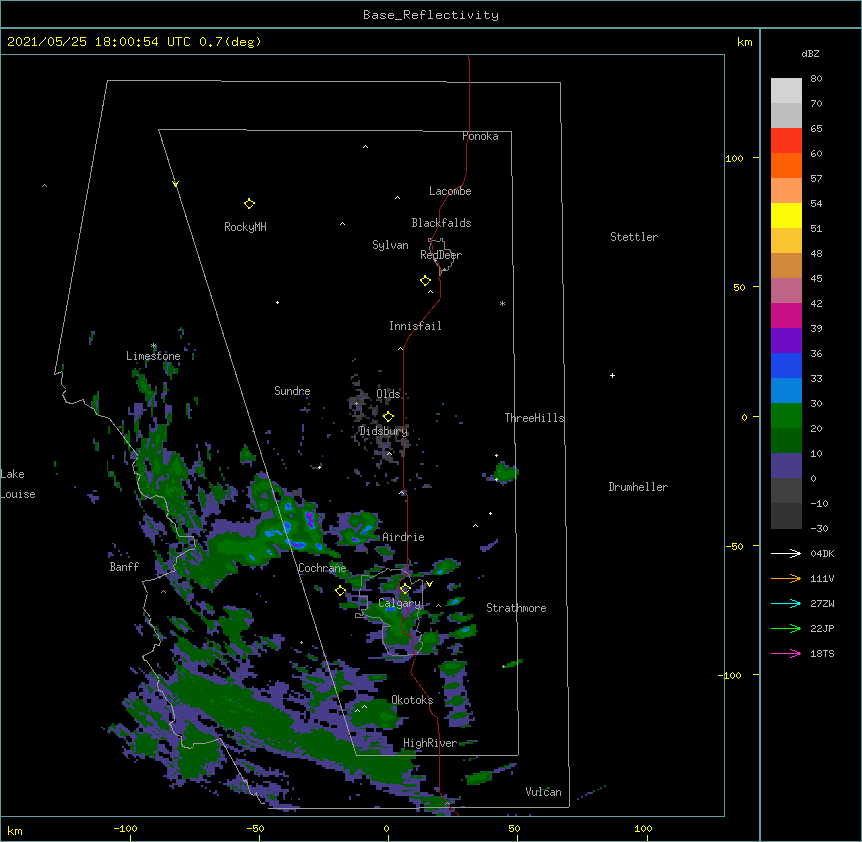Click the ThreeHills city label
Viewport: 862px width, 842px height.
[x=534, y=418]
